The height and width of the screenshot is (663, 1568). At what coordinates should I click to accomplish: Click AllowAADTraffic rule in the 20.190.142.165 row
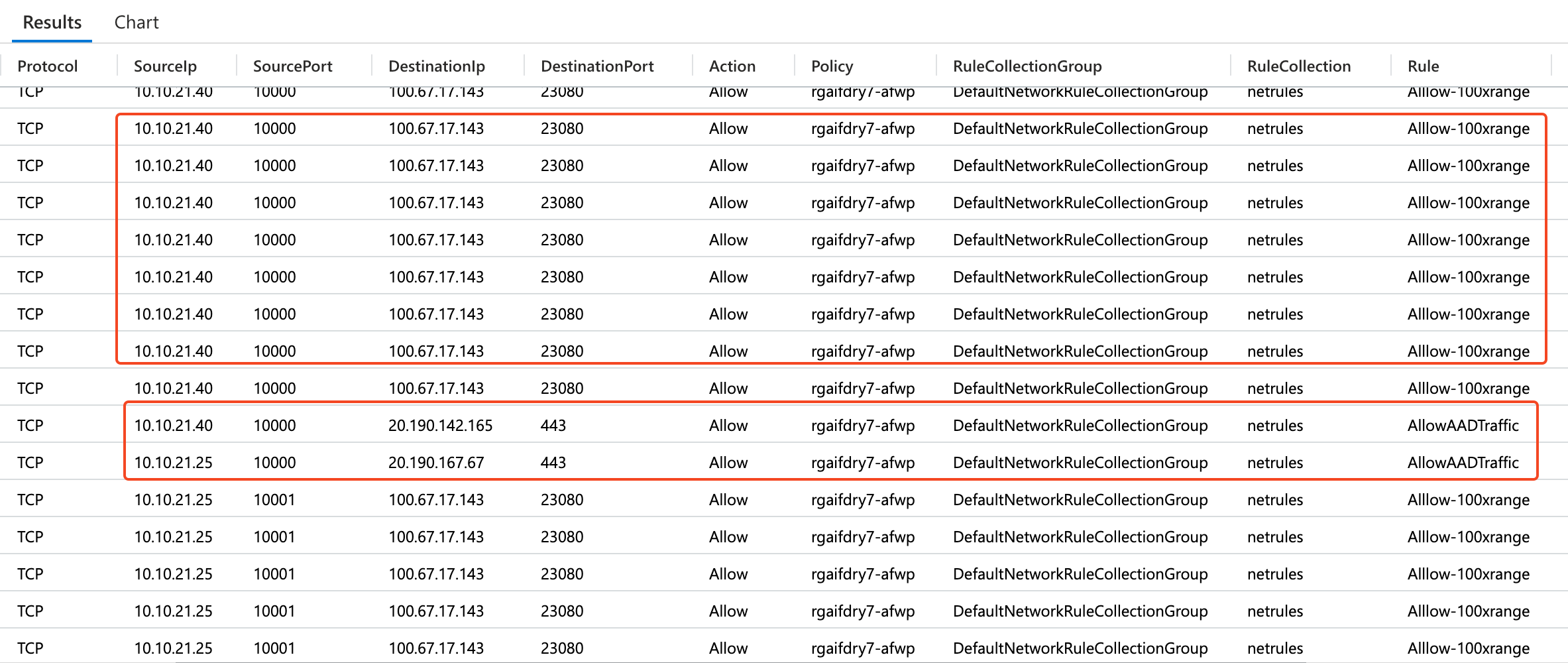pyautogui.click(x=1463, y=426)
